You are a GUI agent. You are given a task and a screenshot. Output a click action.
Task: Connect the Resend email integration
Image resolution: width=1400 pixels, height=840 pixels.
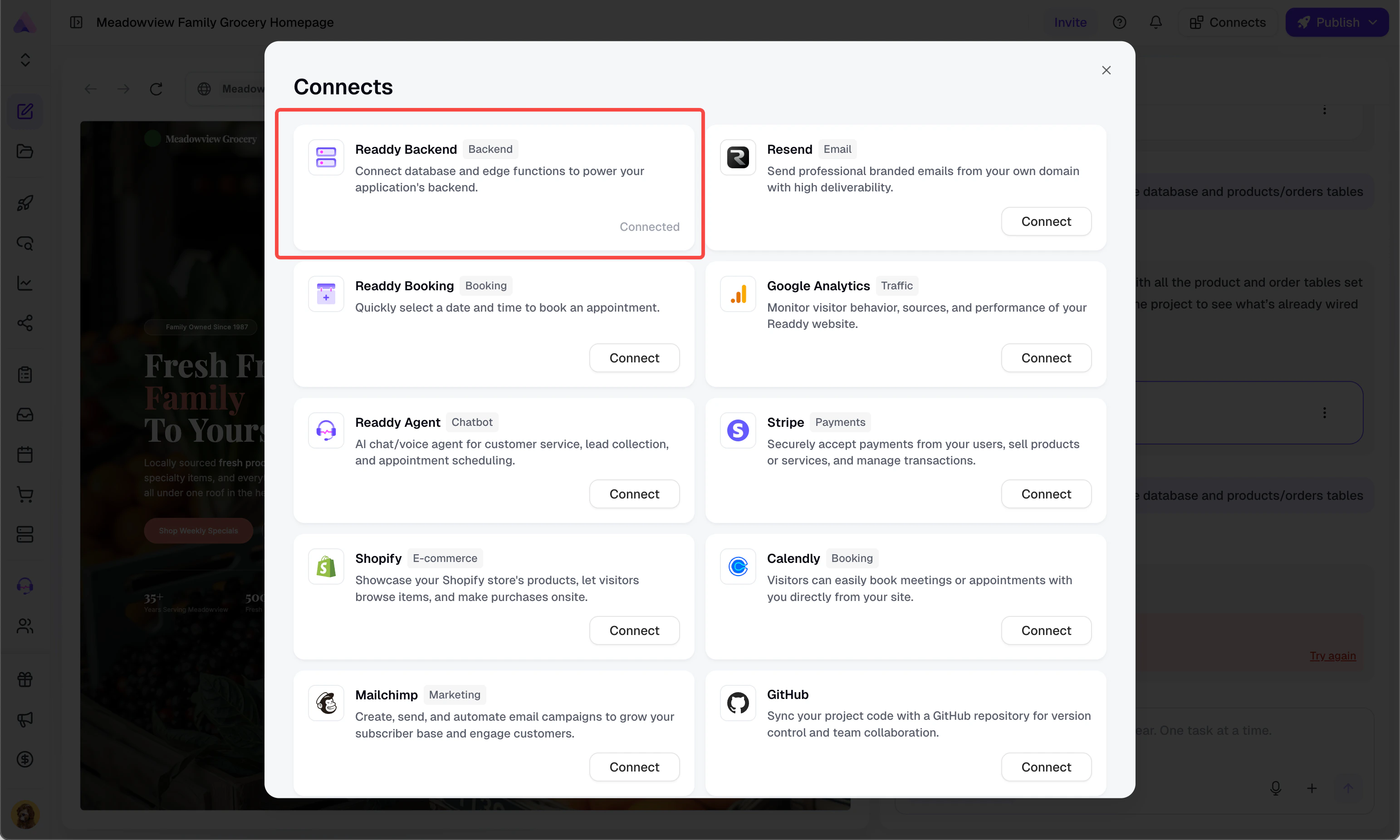click(x=1046, y=221)
